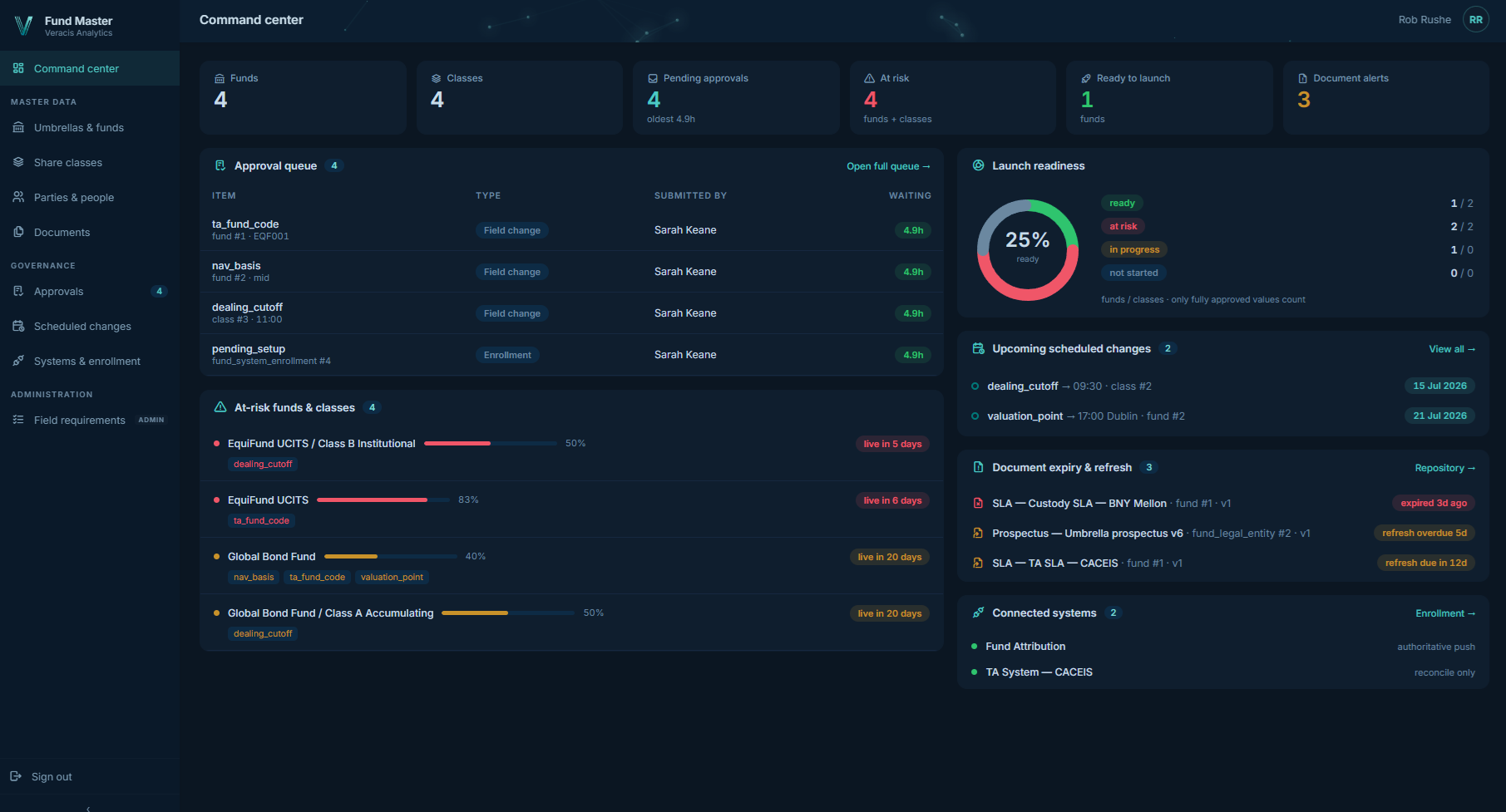Go to Umbrellas & funds page
Screen dimensions: 1506x812
click(90, 127)
